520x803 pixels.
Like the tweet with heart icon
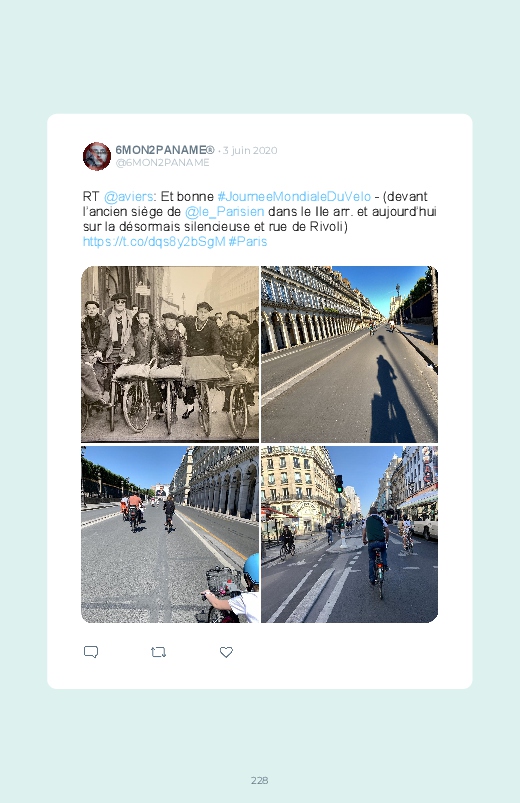pos(226,652)
